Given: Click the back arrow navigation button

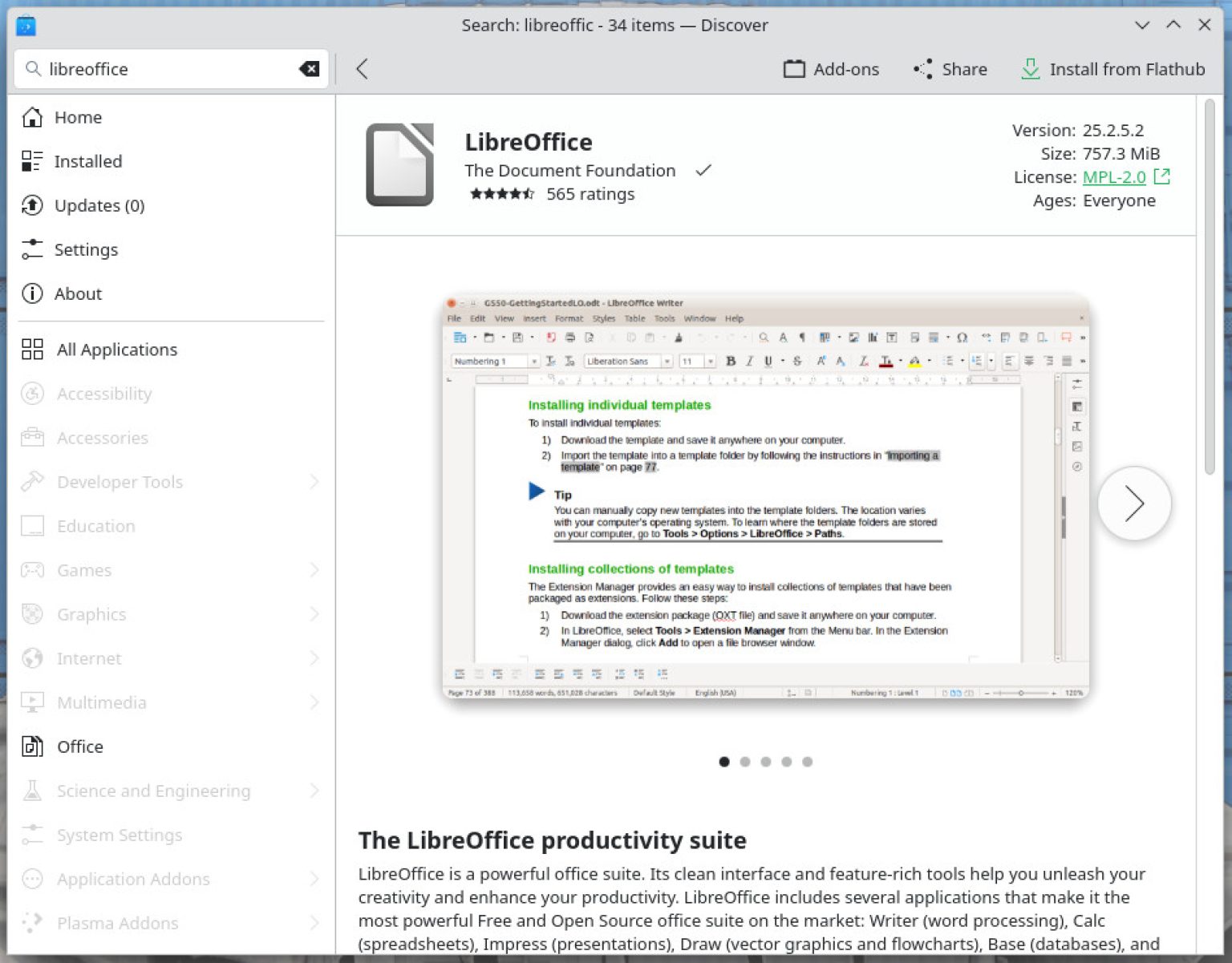Looking at the screenshot, I should tap(363, 69).
